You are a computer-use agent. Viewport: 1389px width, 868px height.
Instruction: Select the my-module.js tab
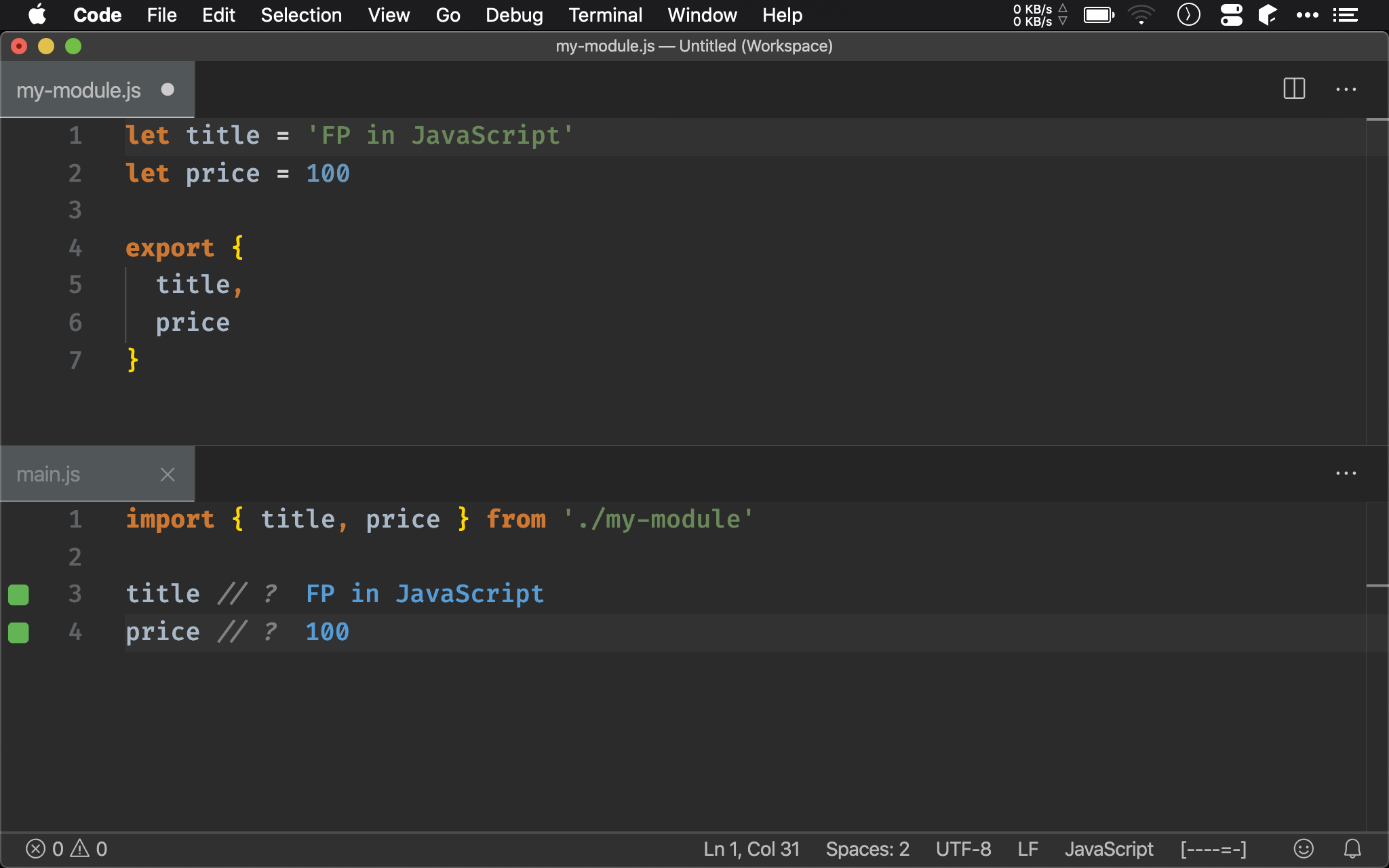78,89
